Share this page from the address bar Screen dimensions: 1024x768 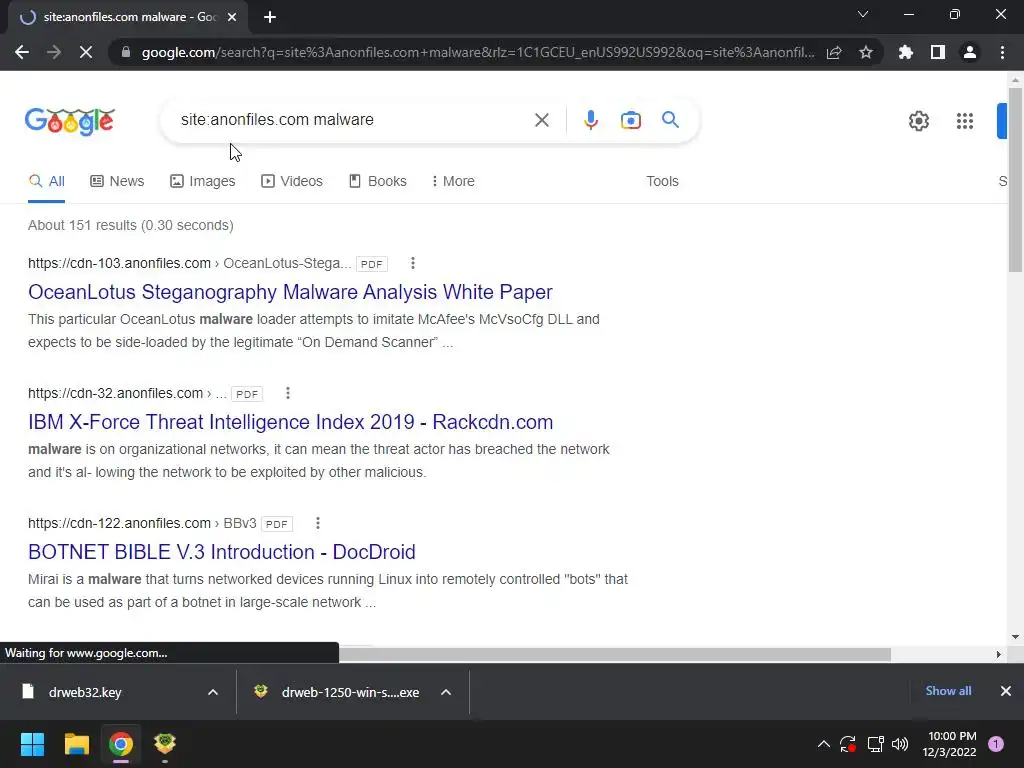click(x=834, y=52)
